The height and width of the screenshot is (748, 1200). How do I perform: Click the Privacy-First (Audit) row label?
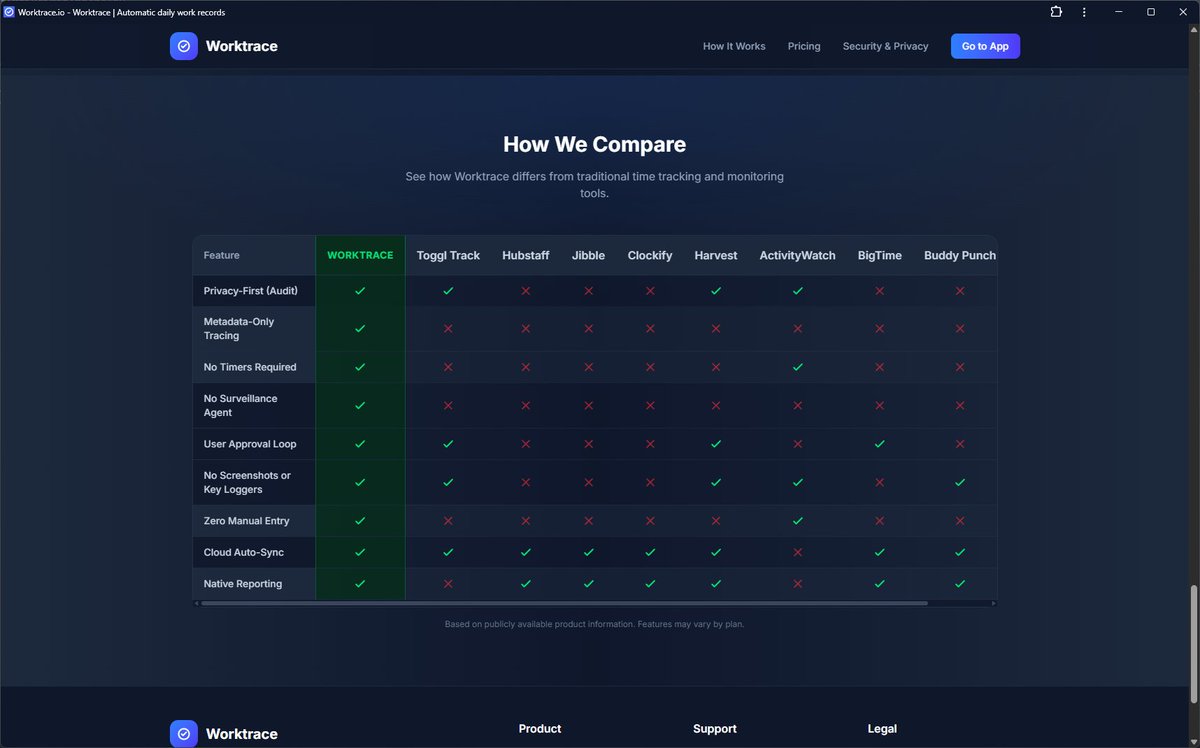pos(251,291)
